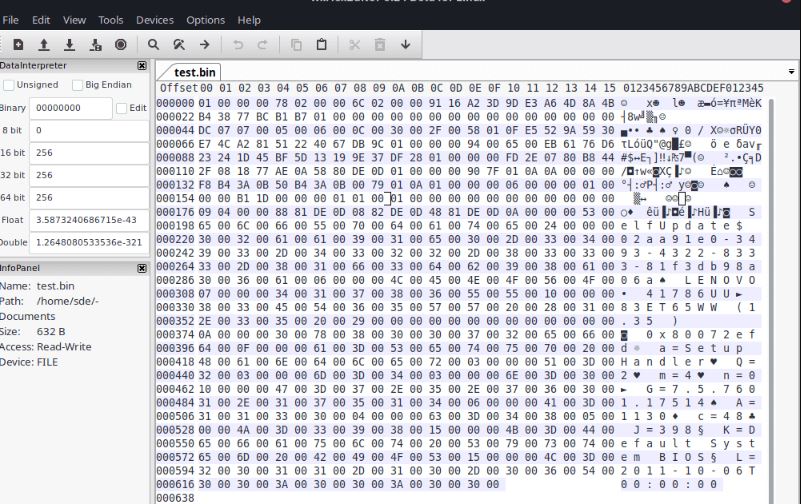Click the round record-style Close File icon
This screenshot has width=801, height=504.
(x=121, y=45)
